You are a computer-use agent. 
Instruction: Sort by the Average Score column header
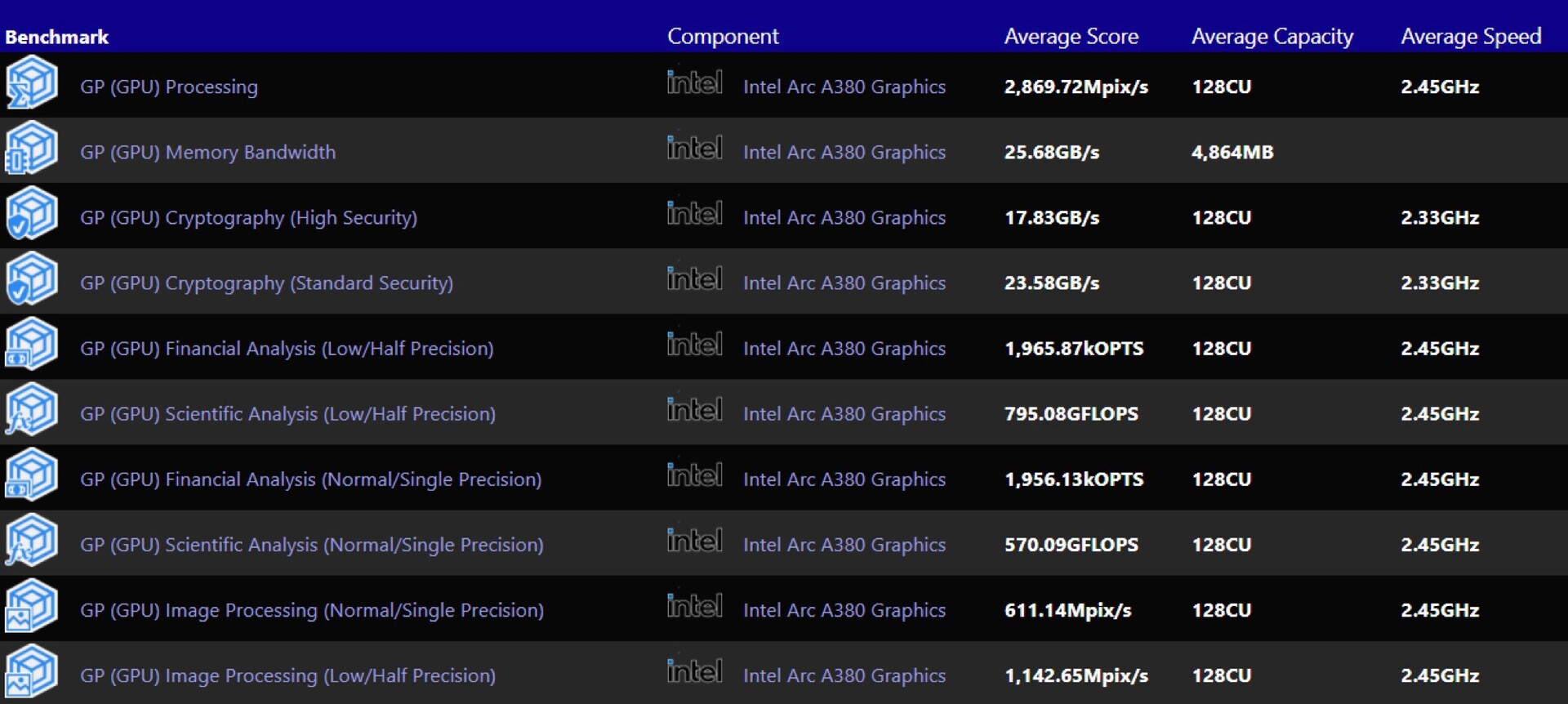click(x=1071, y=37)
